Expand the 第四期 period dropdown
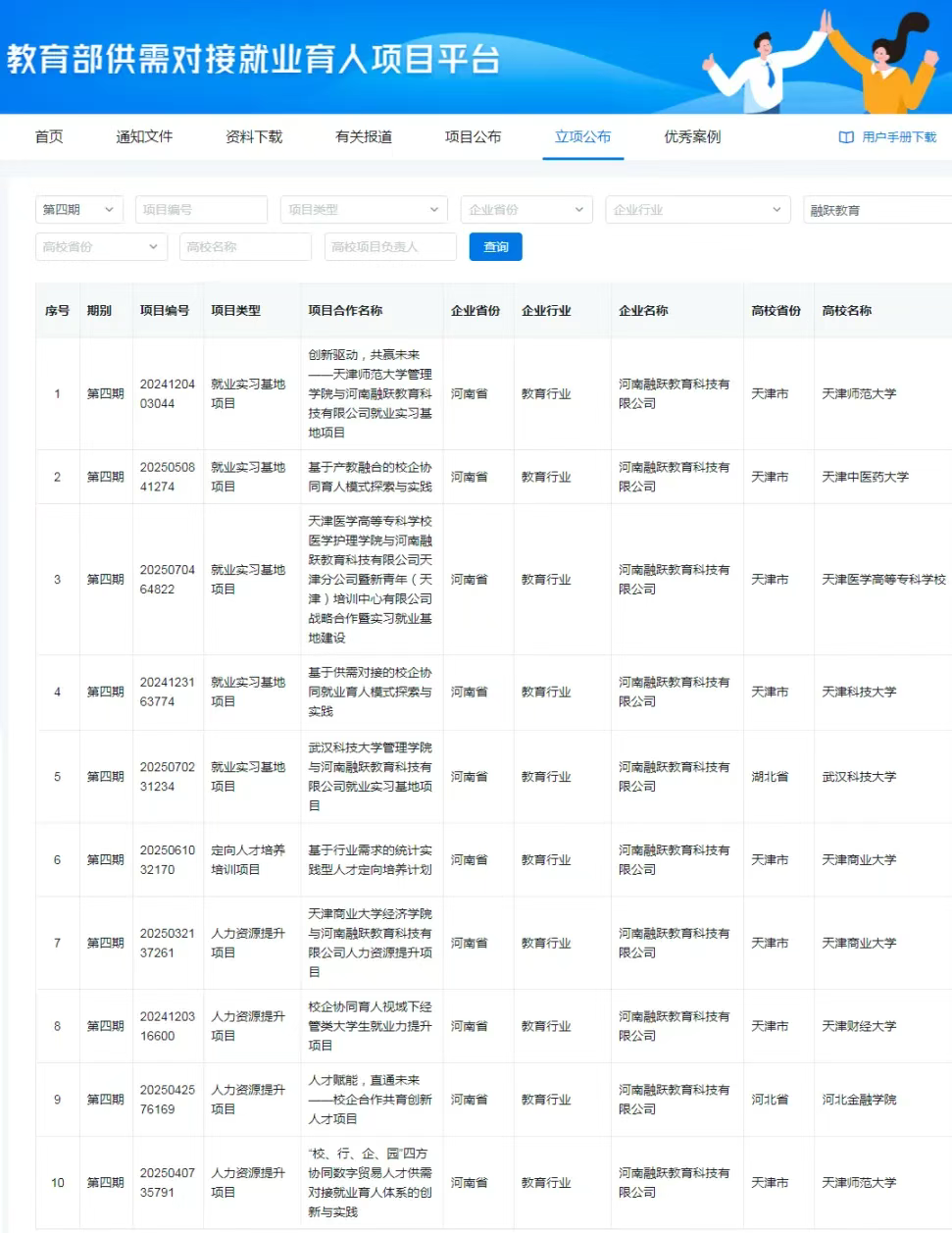Viewport: 952px width, 1233px height. tap(78, 210)
